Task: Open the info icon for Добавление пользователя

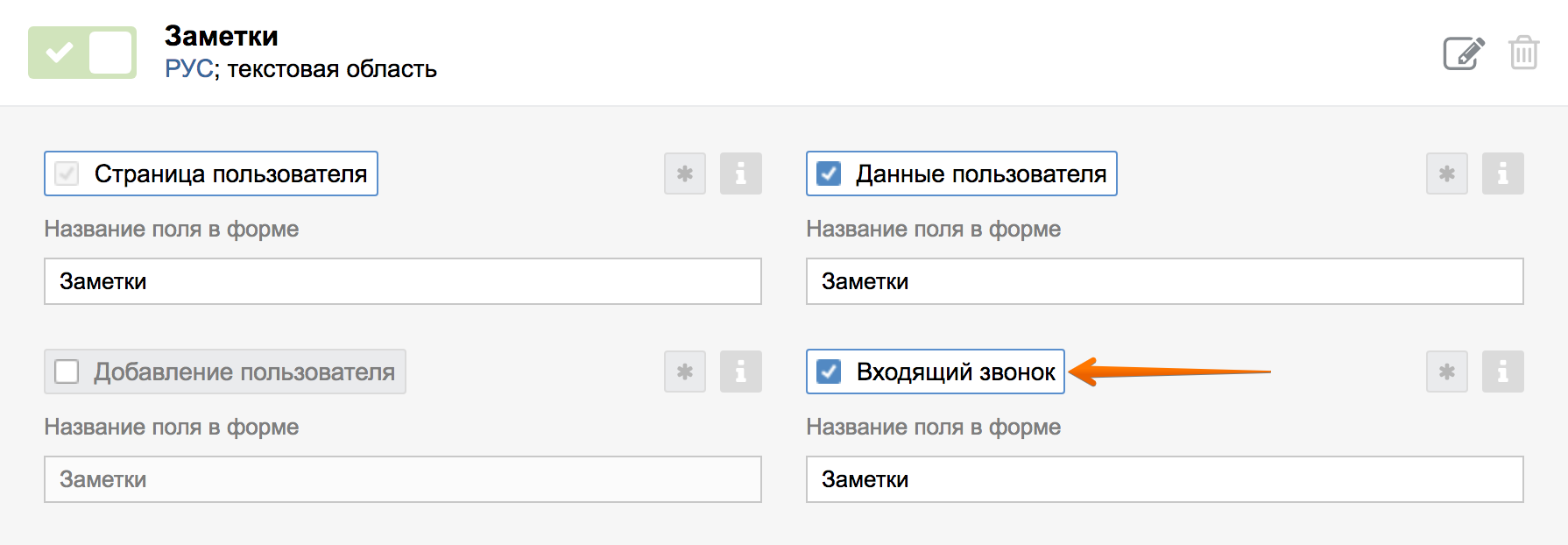Action: point(741,372)
